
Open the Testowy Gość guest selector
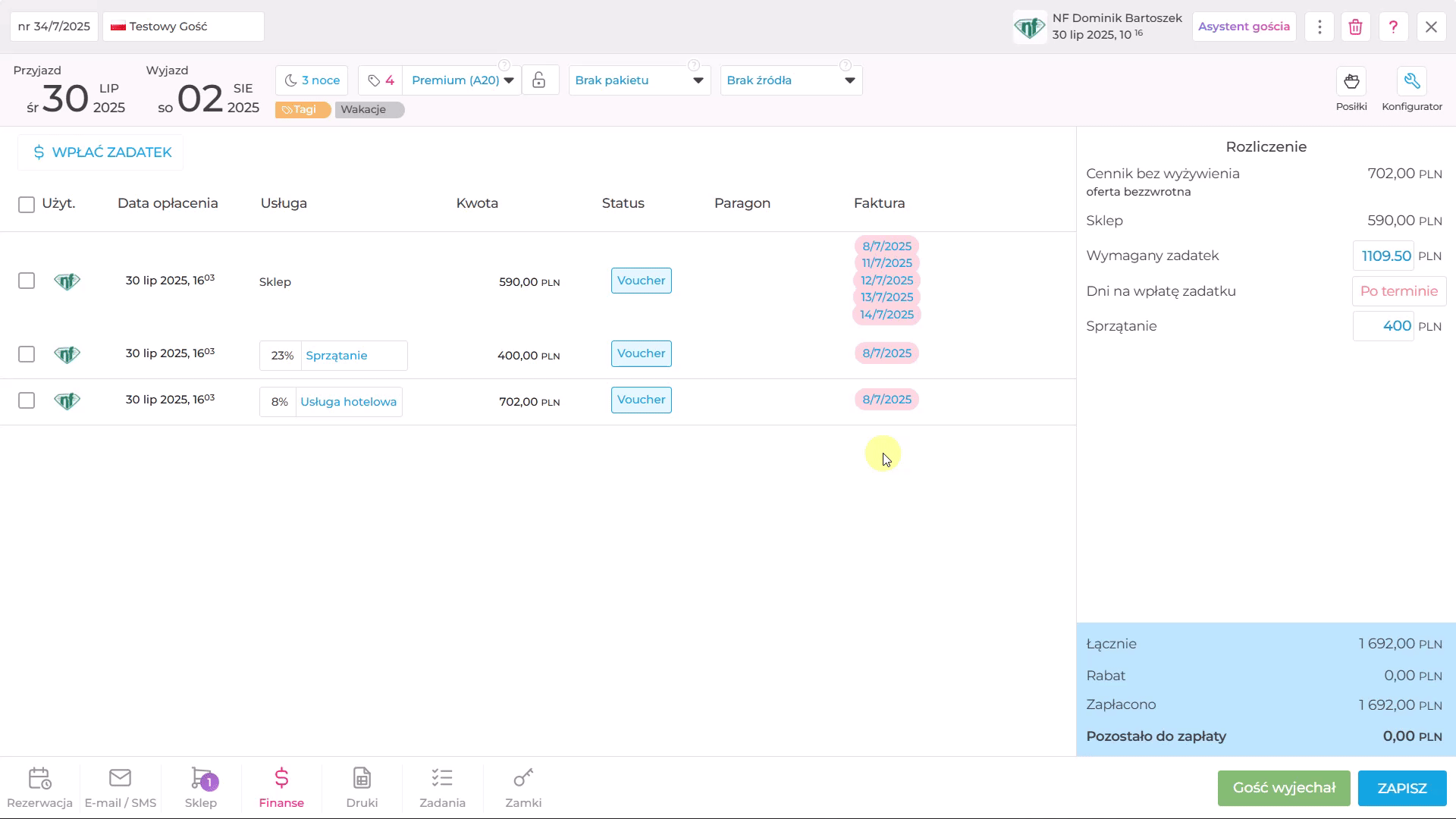click(x=184, y=27)
